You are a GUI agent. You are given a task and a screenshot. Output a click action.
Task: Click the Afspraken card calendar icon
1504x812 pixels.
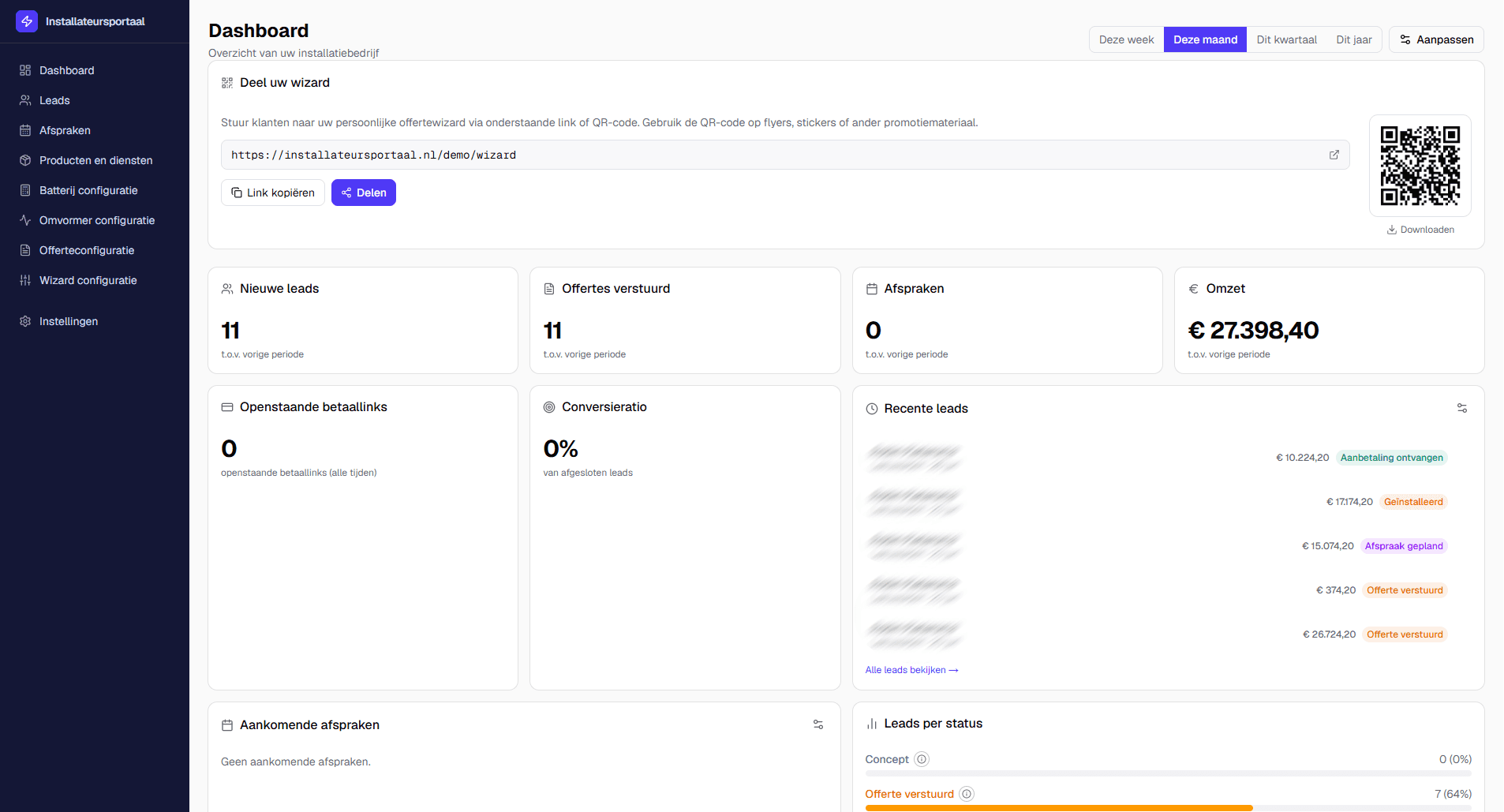872,289
